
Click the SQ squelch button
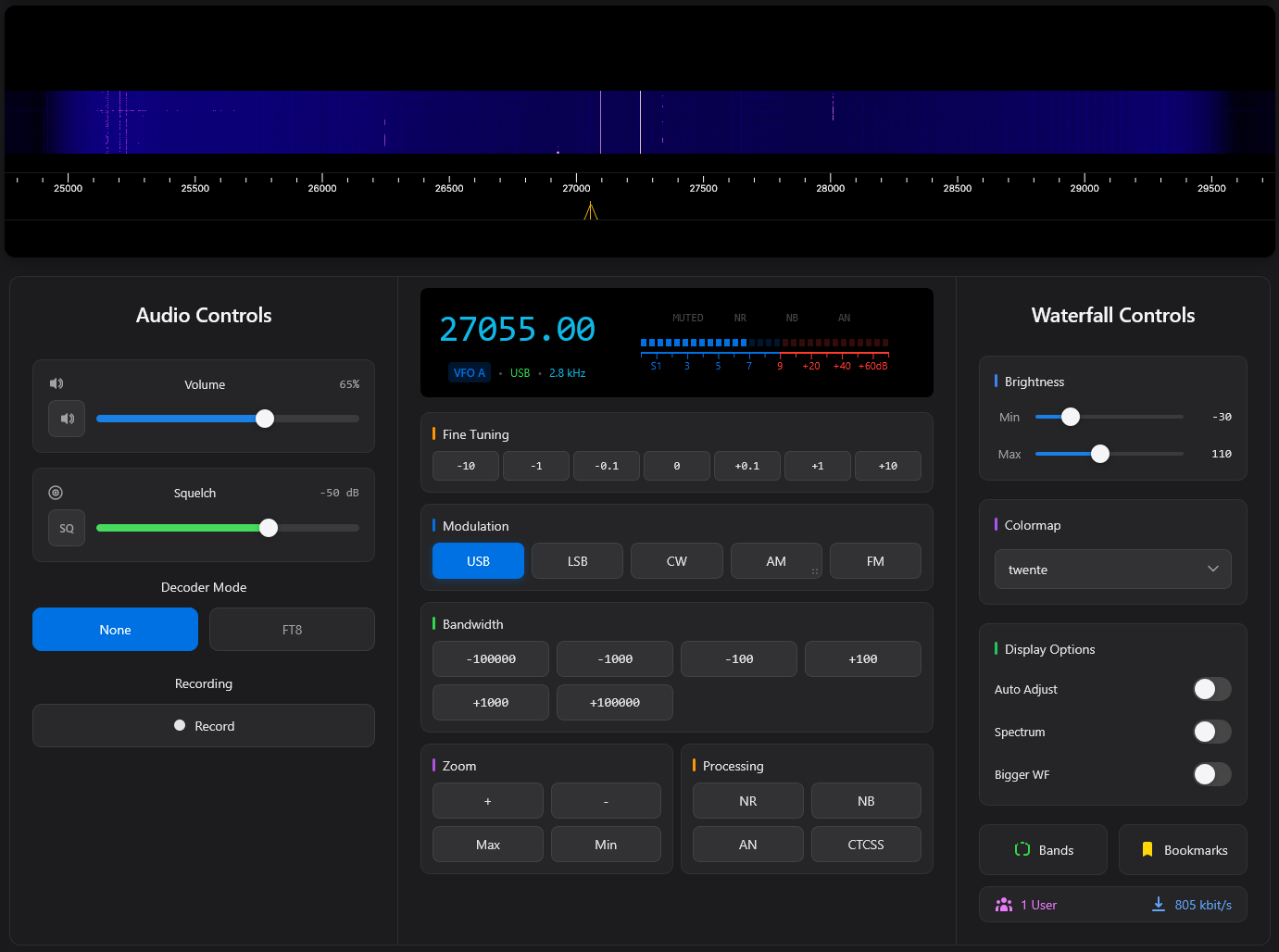pos(67,528)
